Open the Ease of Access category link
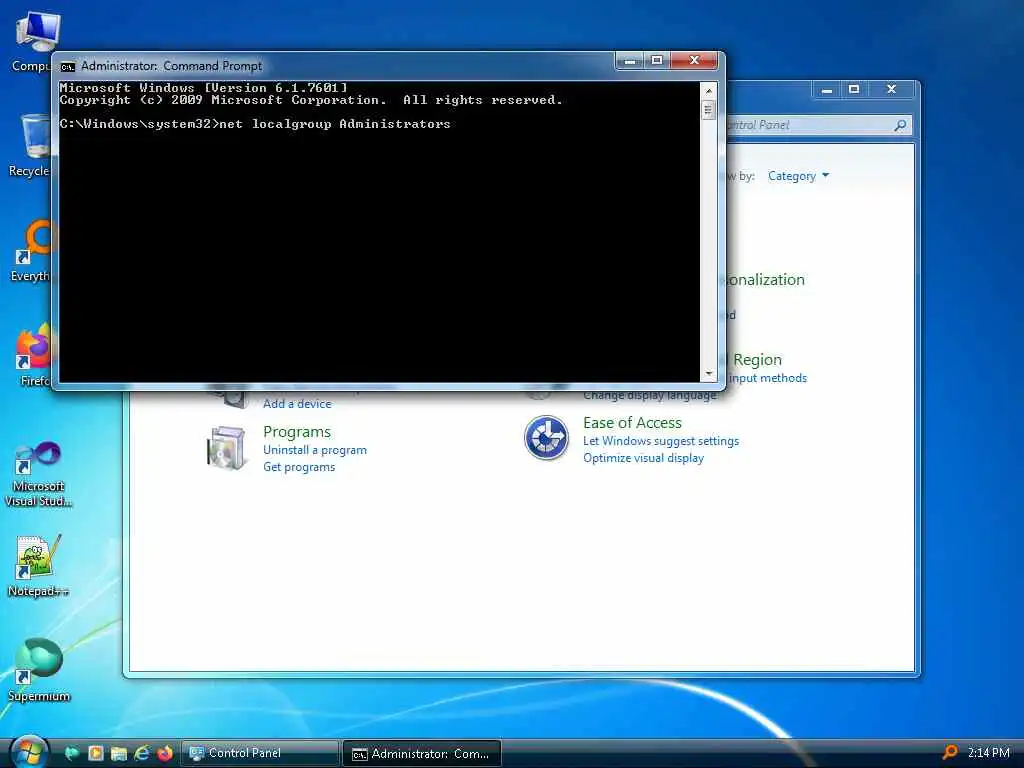The height and width of the screenshot is (768, 1024). click(632, 423)
